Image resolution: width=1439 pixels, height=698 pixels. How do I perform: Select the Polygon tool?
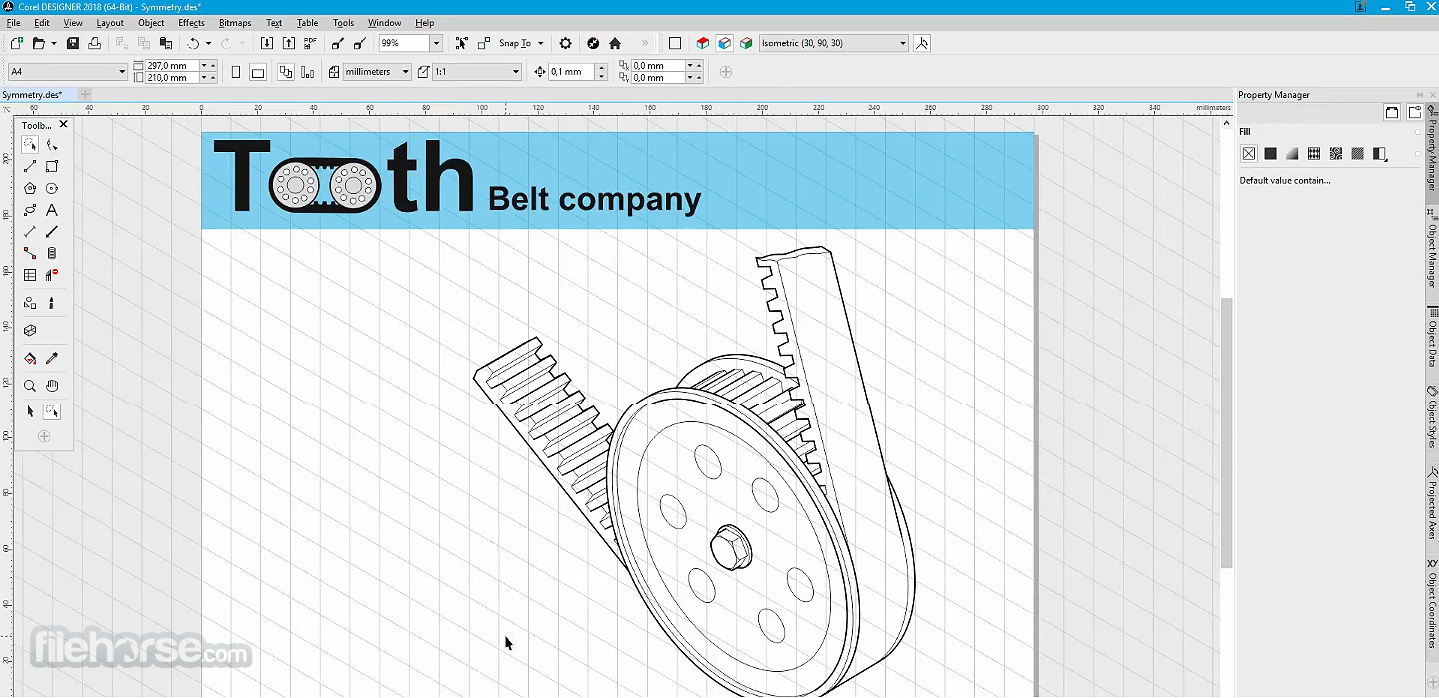(x=30, y=188)
